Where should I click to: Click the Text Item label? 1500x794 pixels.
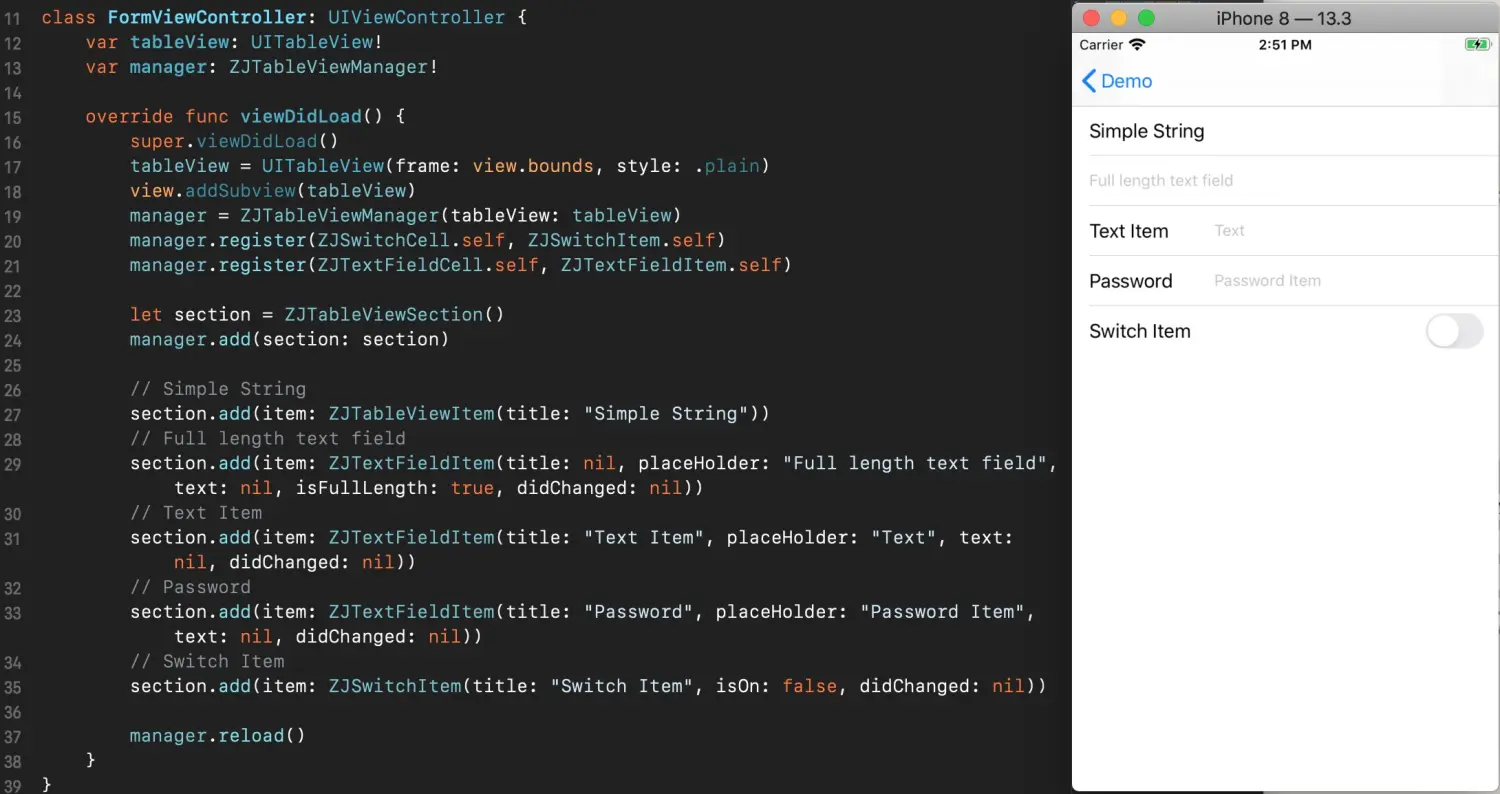[x=1128, y=231]
